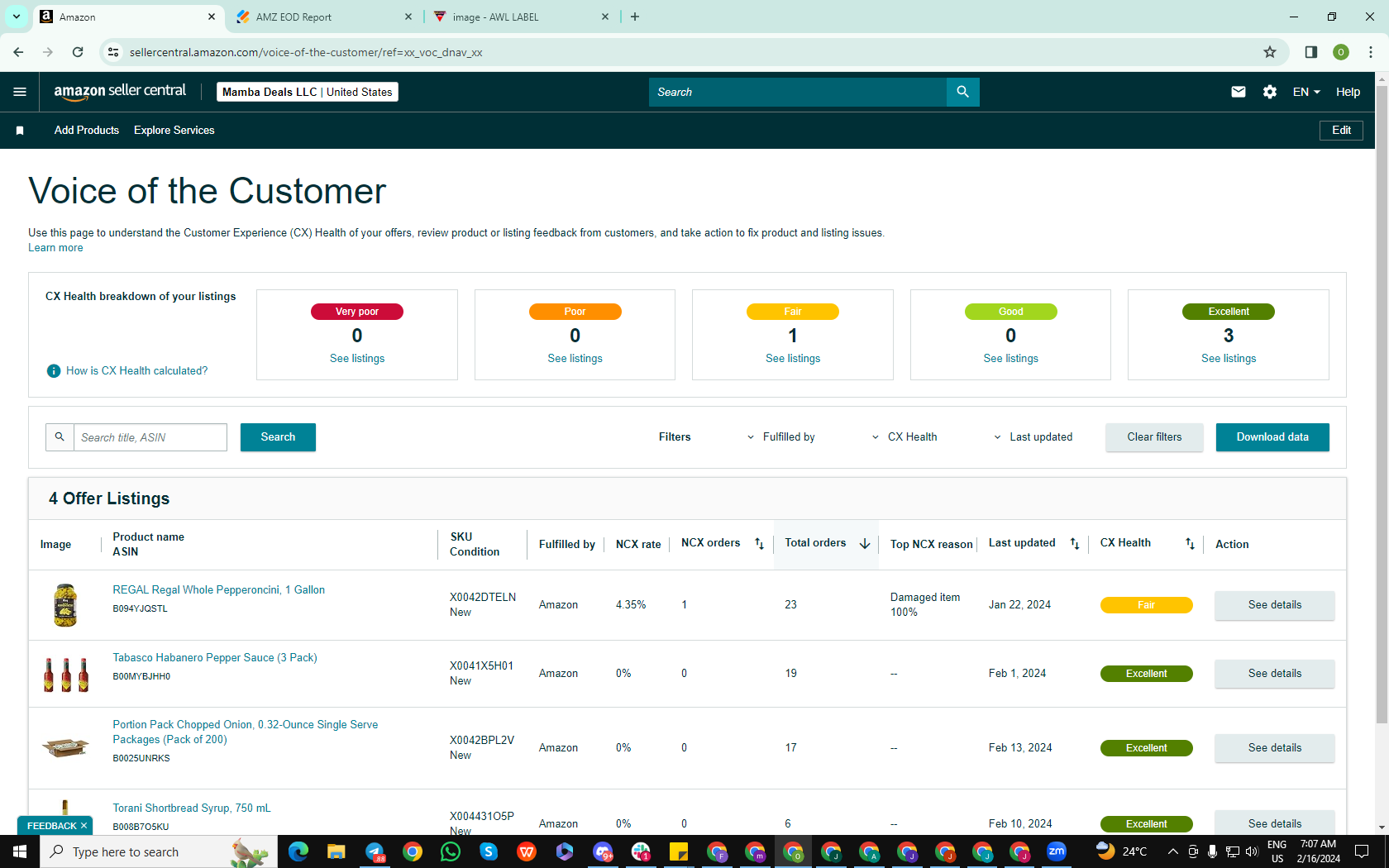Click the Search title, ASIN input field
Viewport: 1389px width, 868px height.
tap(150, 437)
